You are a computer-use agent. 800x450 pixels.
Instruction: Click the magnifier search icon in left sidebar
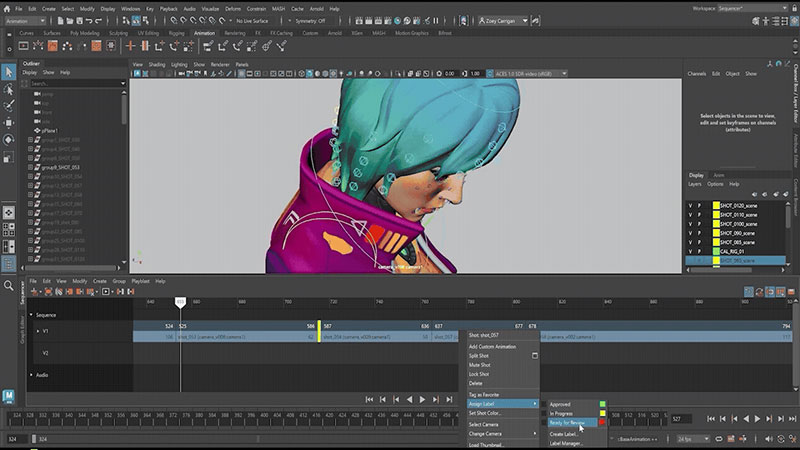[9, 286]
